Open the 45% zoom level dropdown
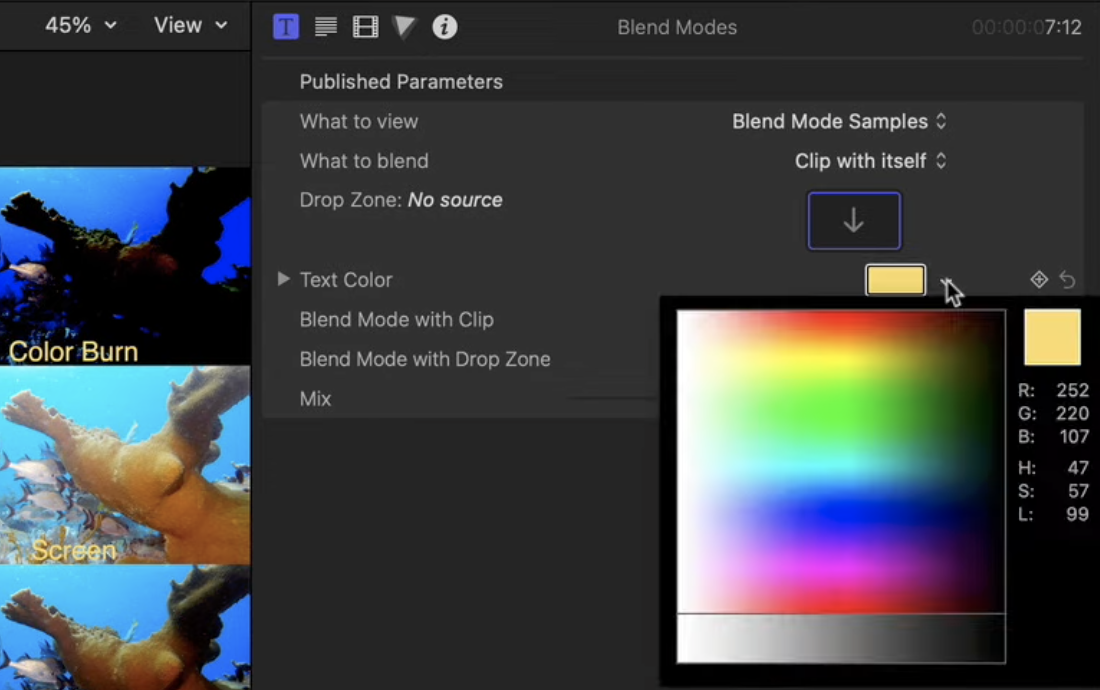 click(x=80, y=26)
